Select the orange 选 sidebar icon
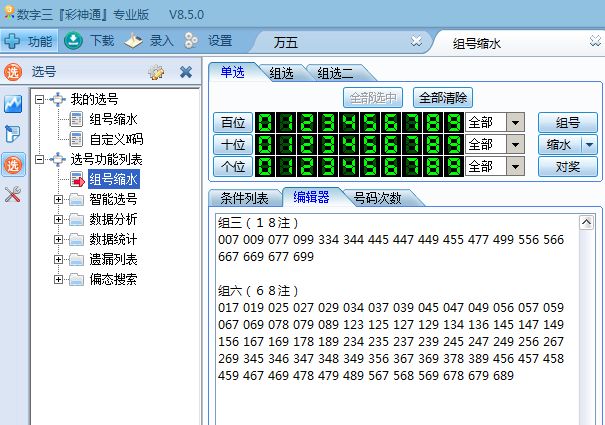The width and height of the screenshot is (605, 425). click(x=13, y=165)
